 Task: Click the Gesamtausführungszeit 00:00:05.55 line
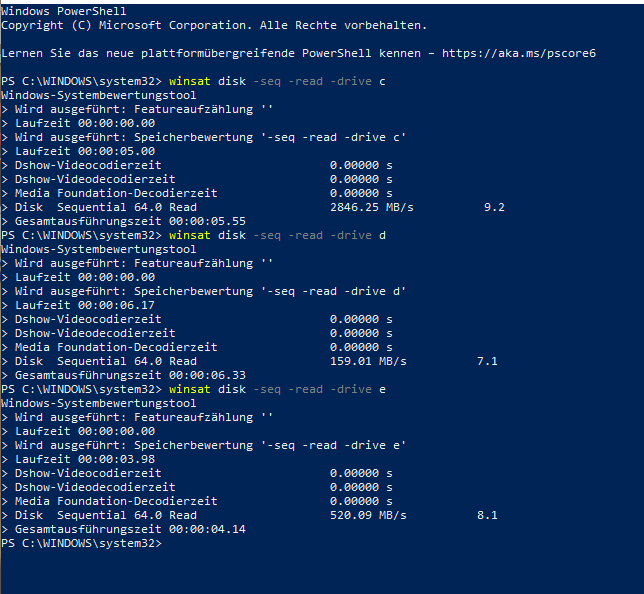123,221
